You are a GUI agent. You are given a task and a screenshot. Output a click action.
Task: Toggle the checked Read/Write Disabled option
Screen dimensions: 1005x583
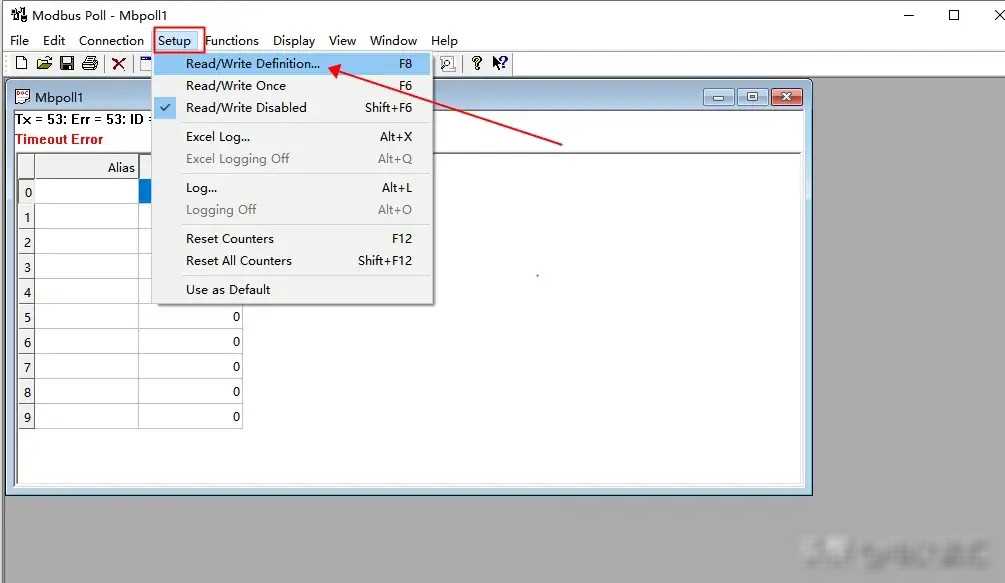[x=292, y=108]
